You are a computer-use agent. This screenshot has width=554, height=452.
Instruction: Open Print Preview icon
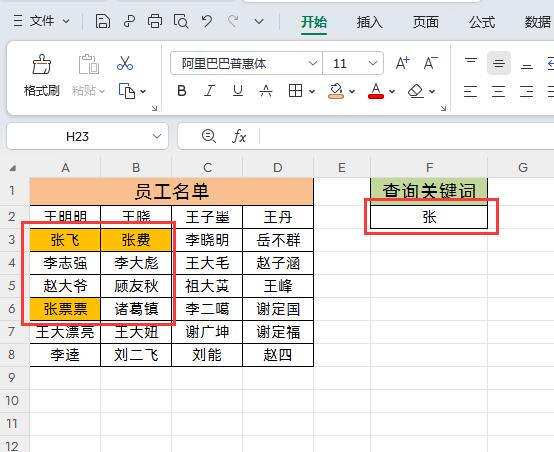pos(181,22)
